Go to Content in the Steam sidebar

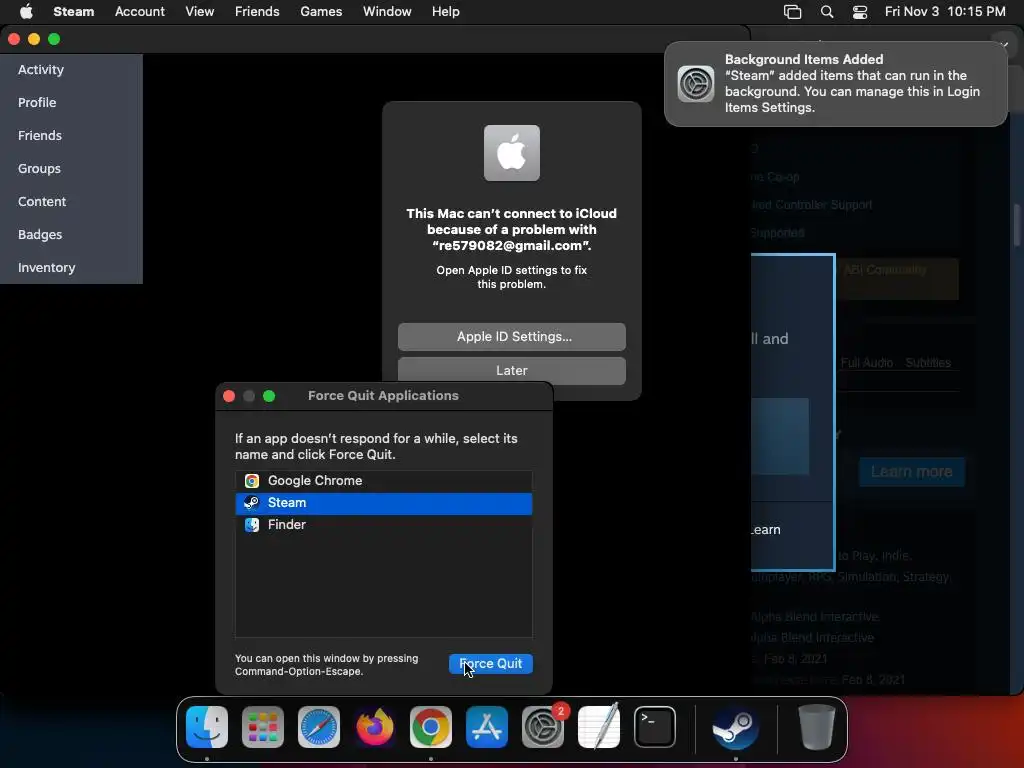(42, 202)
